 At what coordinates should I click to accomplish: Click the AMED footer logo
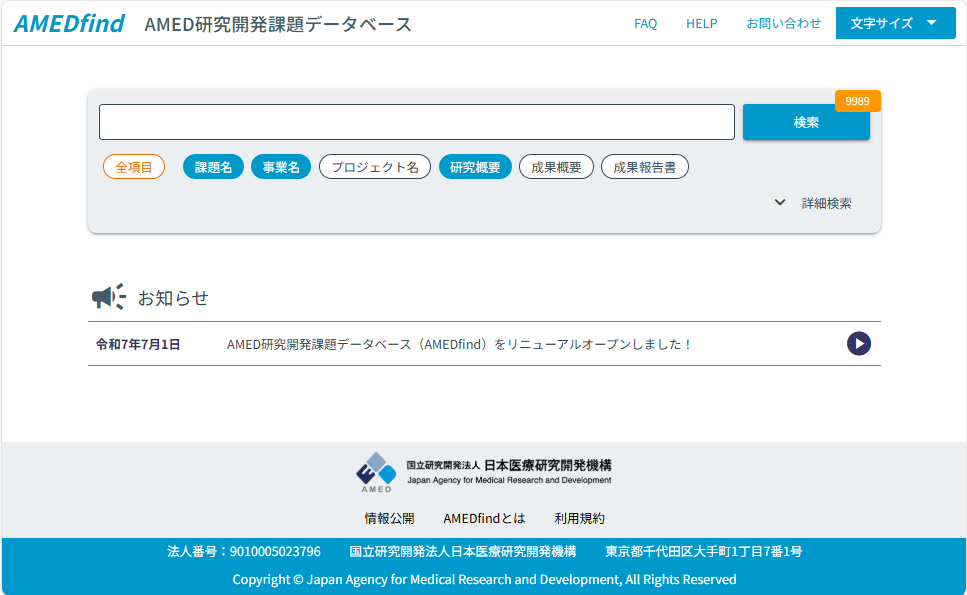coord(376,472)
